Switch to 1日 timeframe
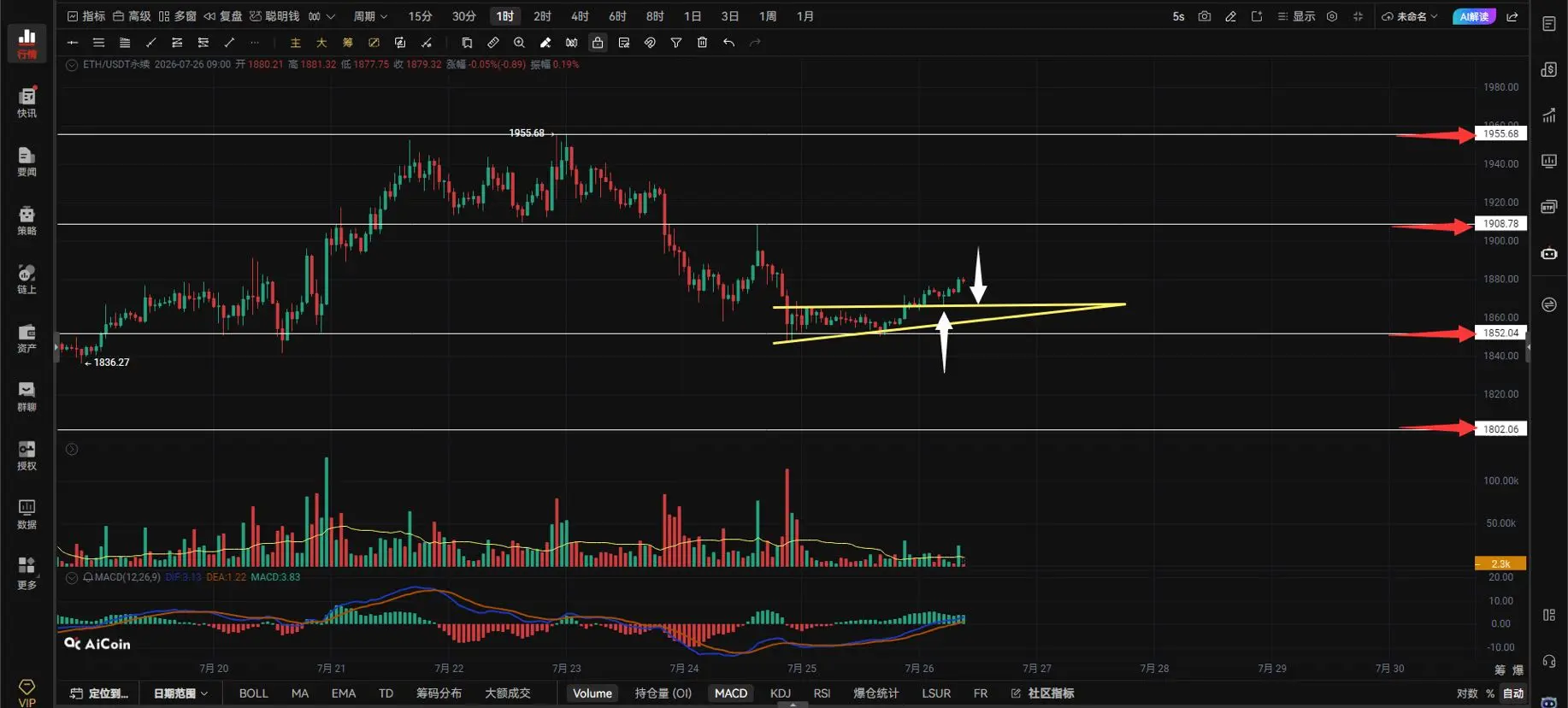1568x708 pixels. pos(693,16)
